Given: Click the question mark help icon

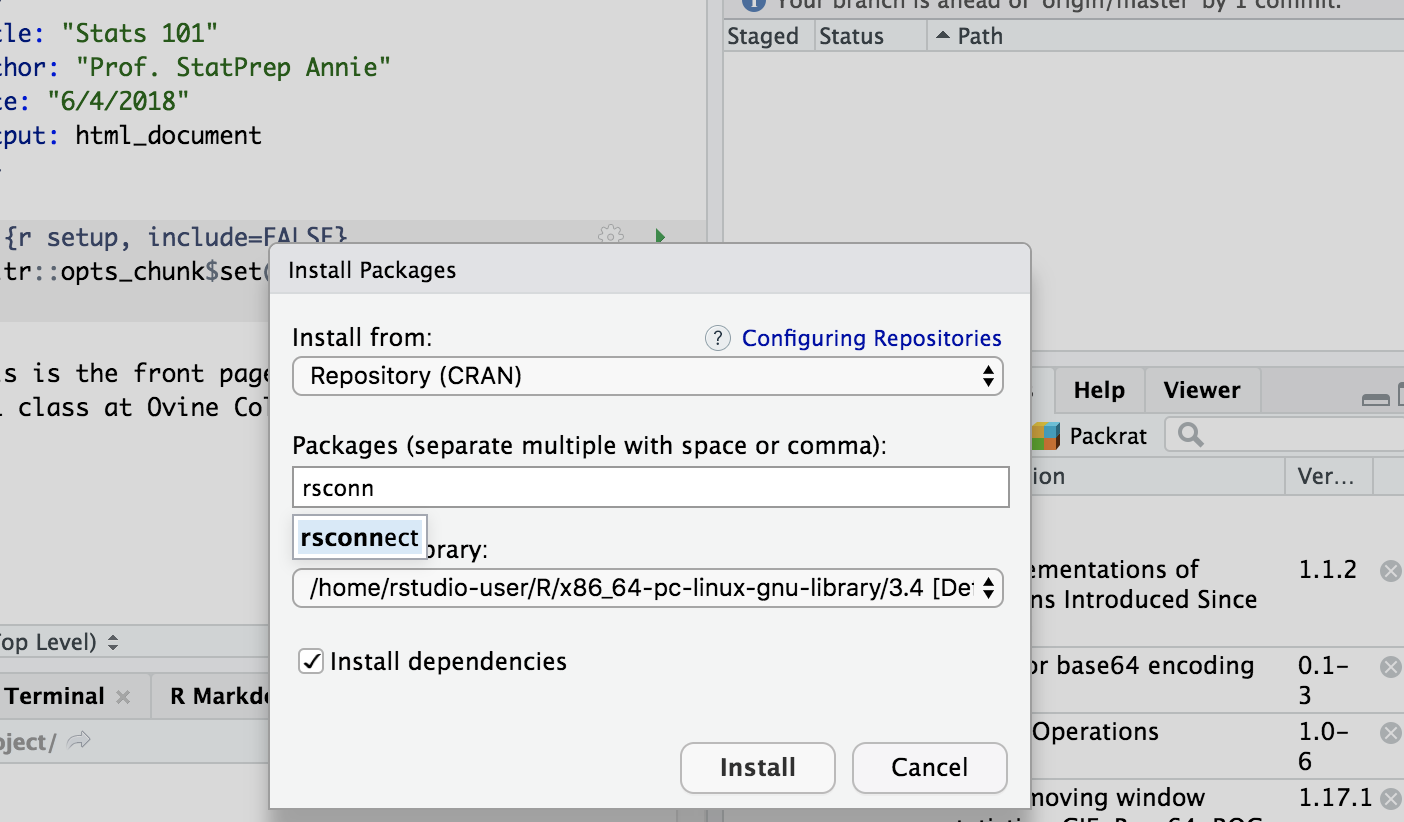Looking at the screenshot, I should click(717, 339).
